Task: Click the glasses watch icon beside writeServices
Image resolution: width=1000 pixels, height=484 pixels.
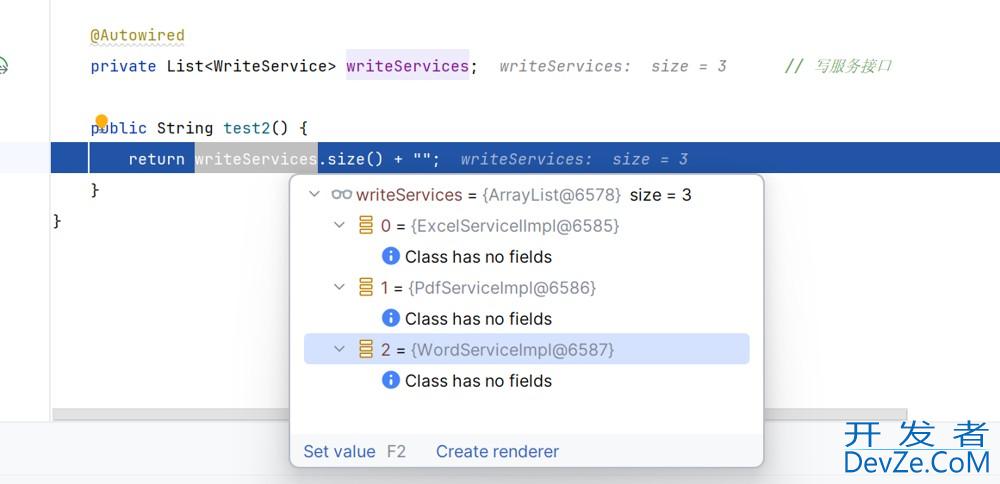Action: (341, 195)
